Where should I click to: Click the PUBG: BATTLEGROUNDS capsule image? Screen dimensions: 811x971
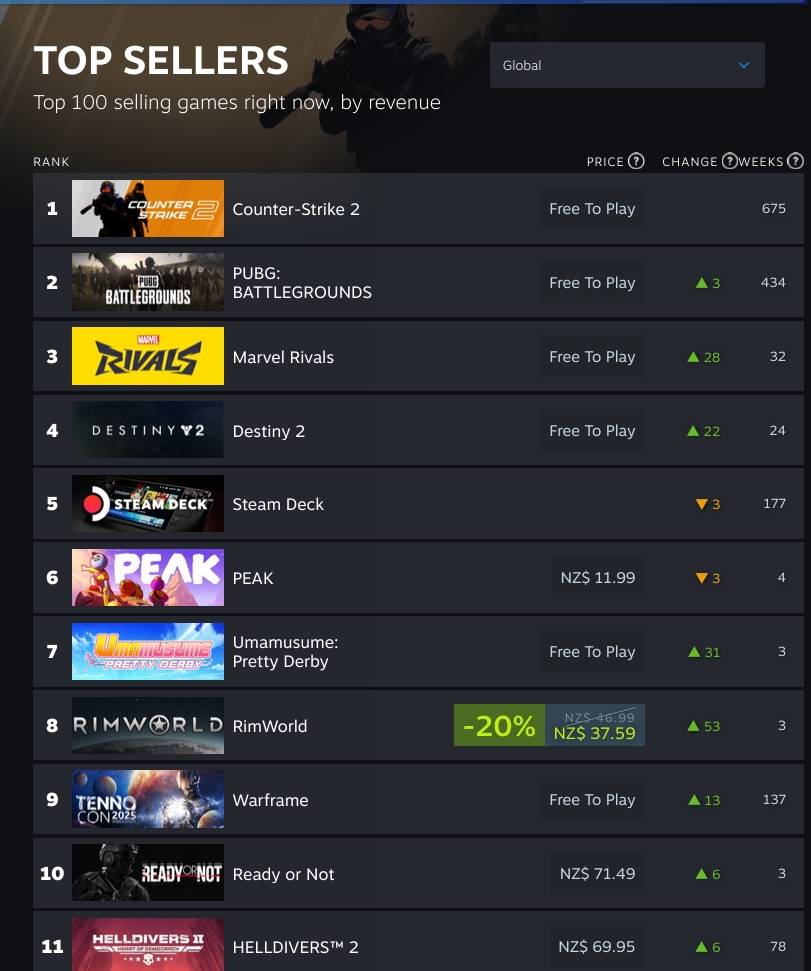point(148,282)
